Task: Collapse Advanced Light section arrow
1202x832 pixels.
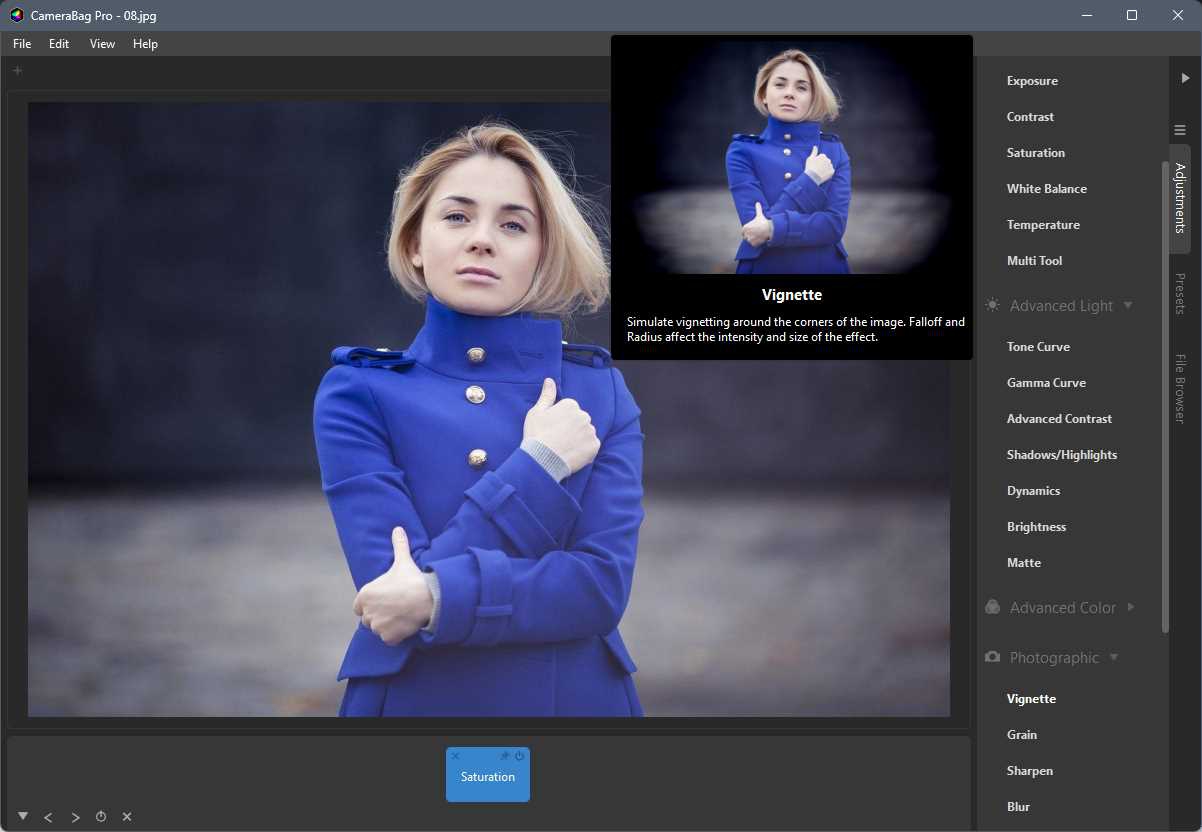Action: [1128, 305]
